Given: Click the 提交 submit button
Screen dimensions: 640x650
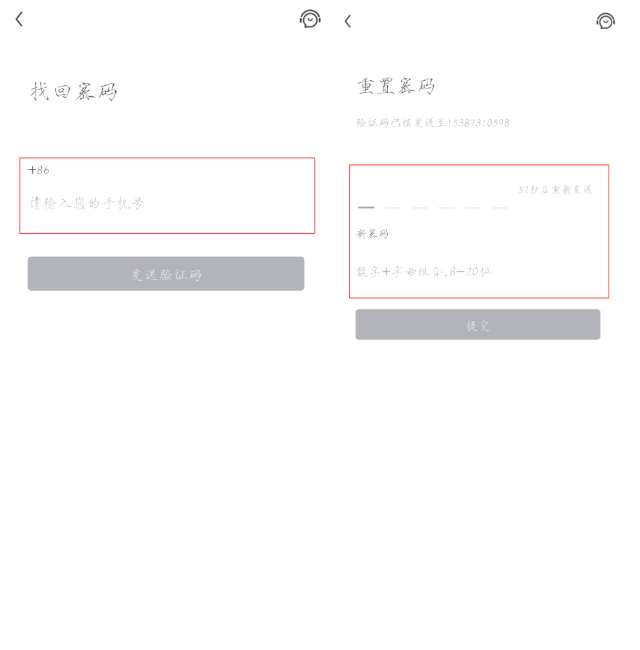Looking at the screenshot, I should point(478,325).
